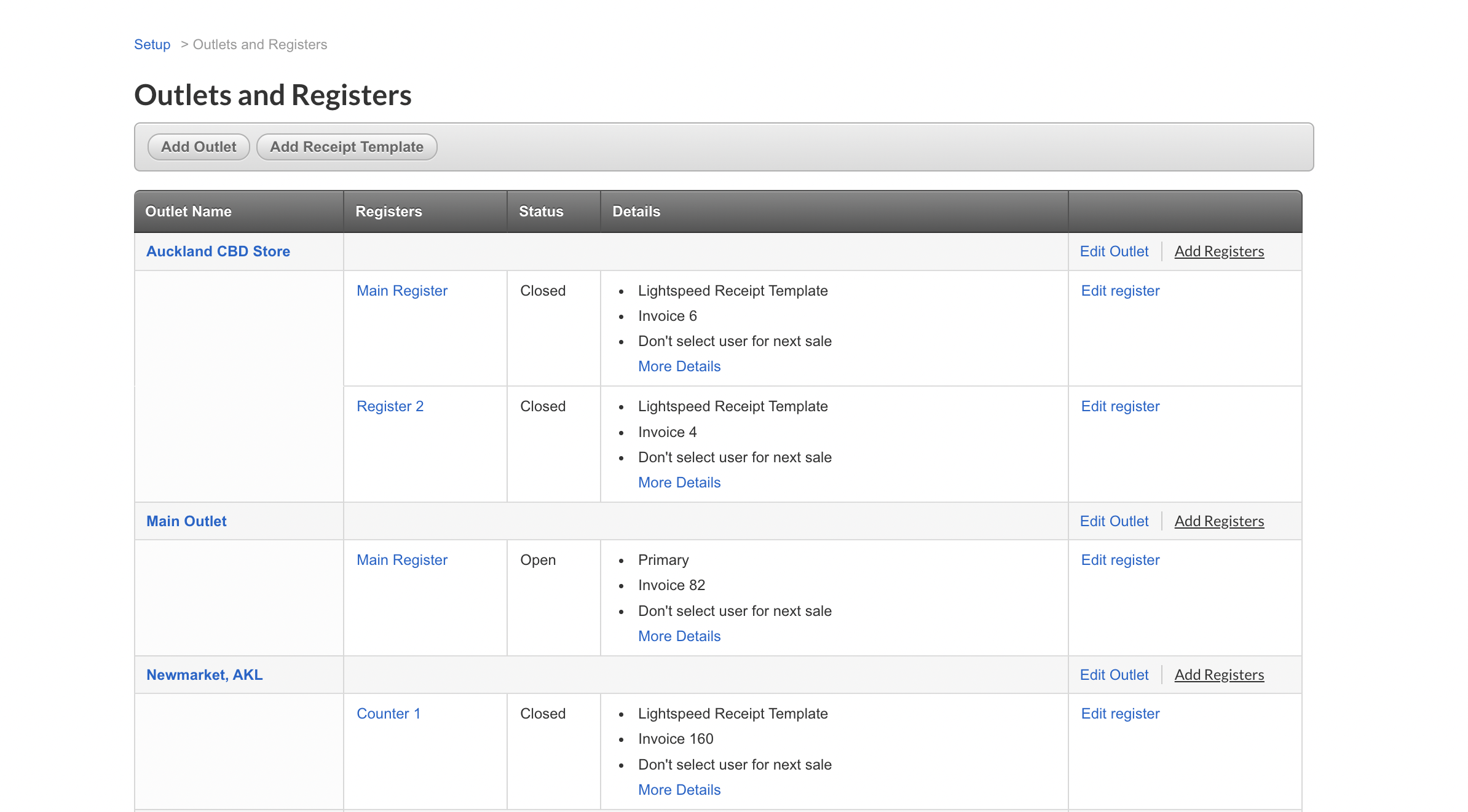The height and width of the screenshot is (812, 1468).
Task: Click the Add Outlet button
Action: coord(198,146)
